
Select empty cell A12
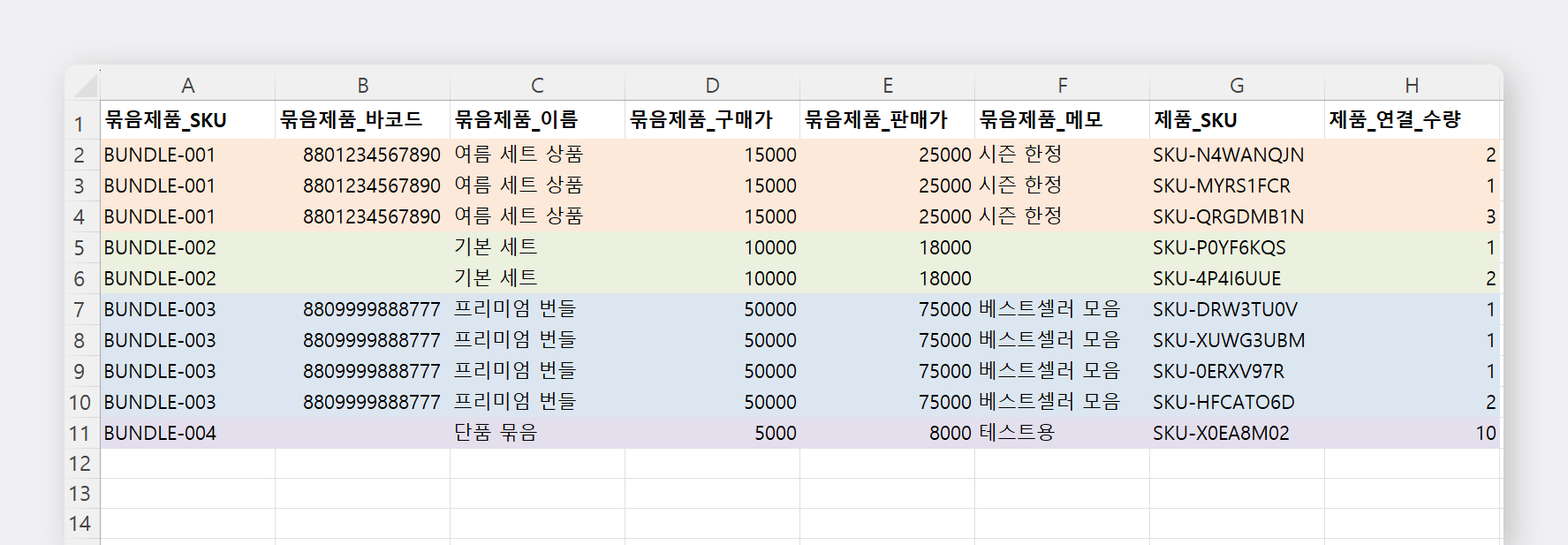click(x=187, y=464)
